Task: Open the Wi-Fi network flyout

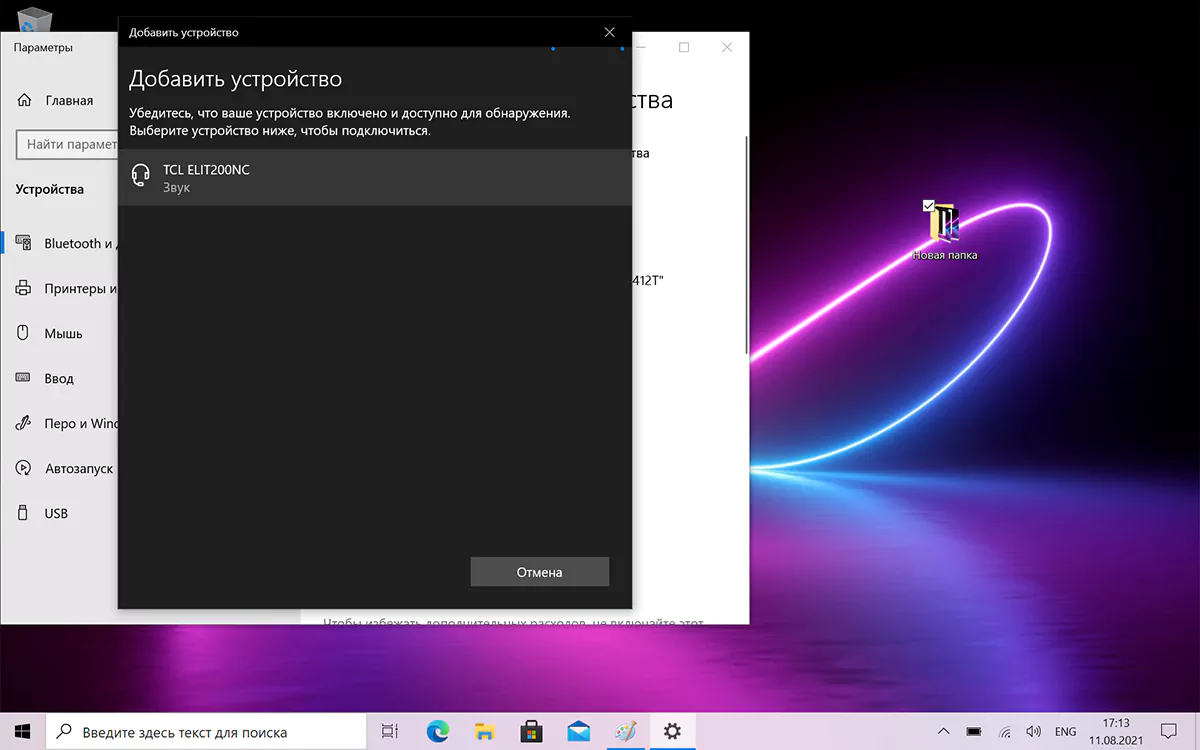Action: (x=1005, y=731)
